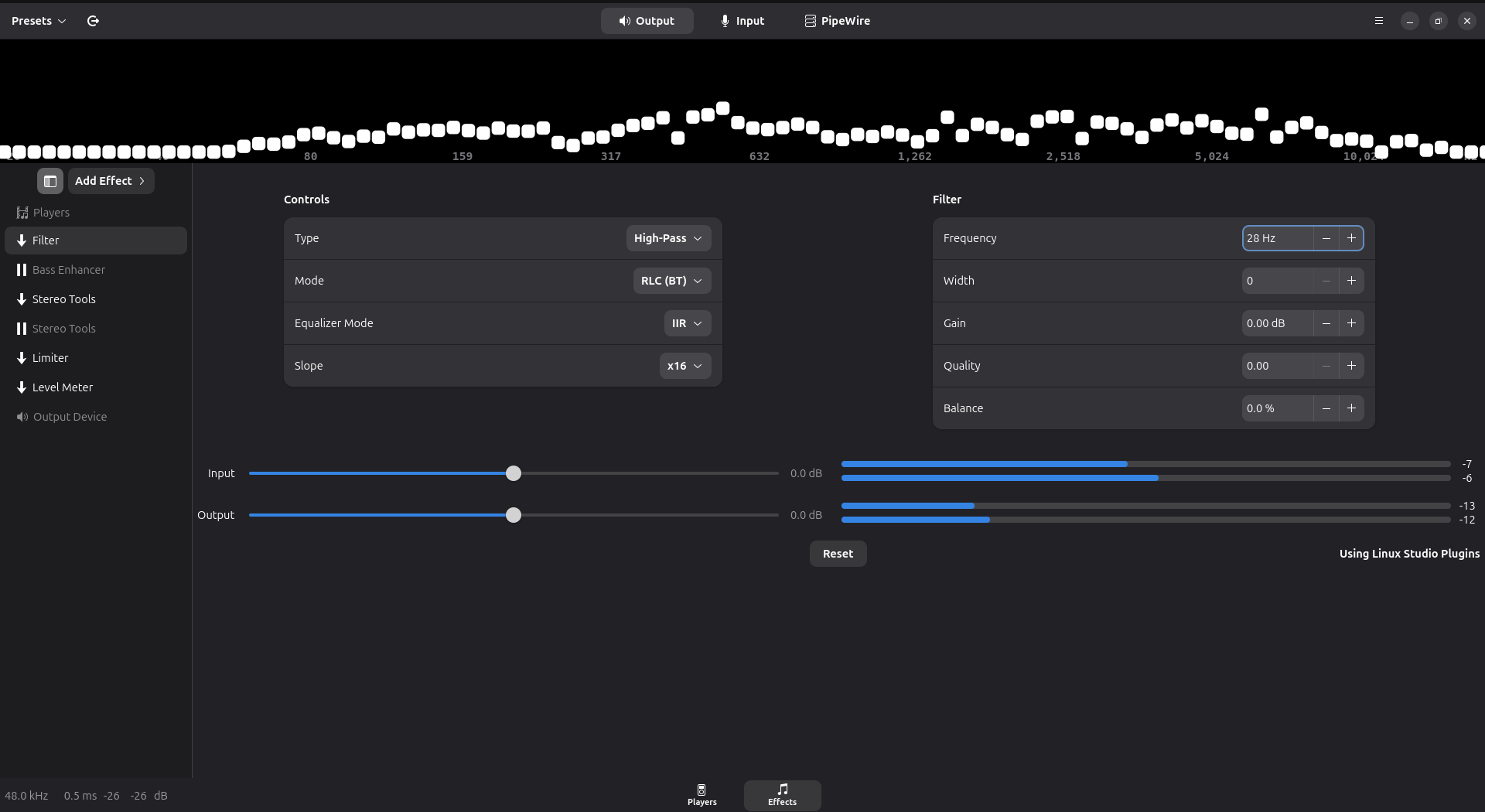Close the application window
Image resolution: width=1485 pixels, height=812 pixels.
coord(1466,21)
